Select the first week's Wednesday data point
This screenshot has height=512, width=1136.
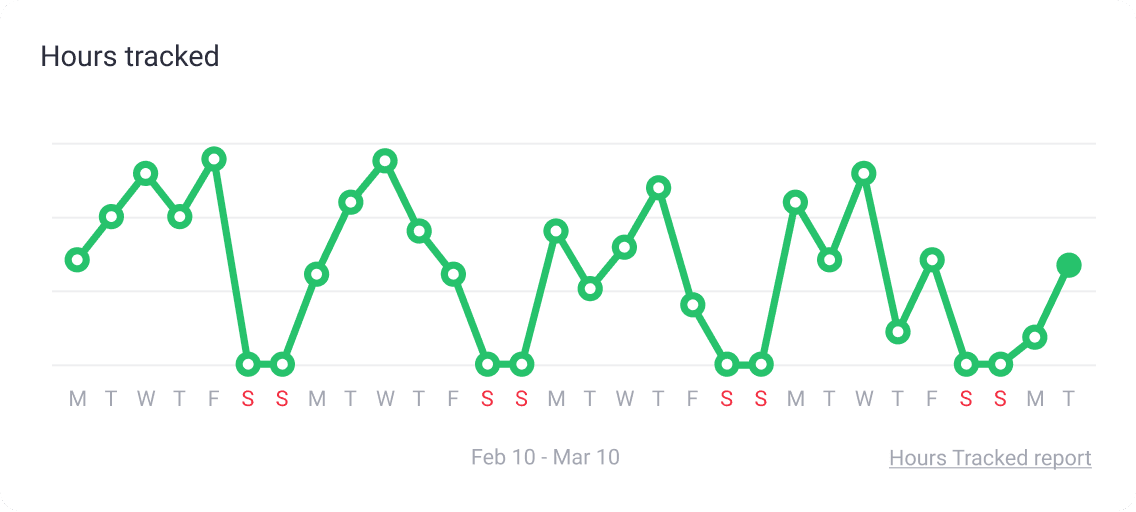tap(146, 174)
